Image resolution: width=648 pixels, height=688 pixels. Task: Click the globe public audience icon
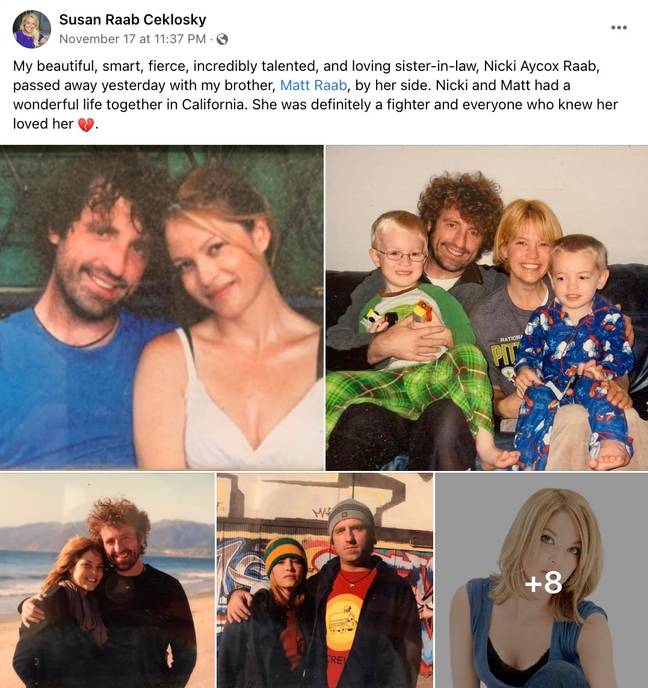[222, 39]
